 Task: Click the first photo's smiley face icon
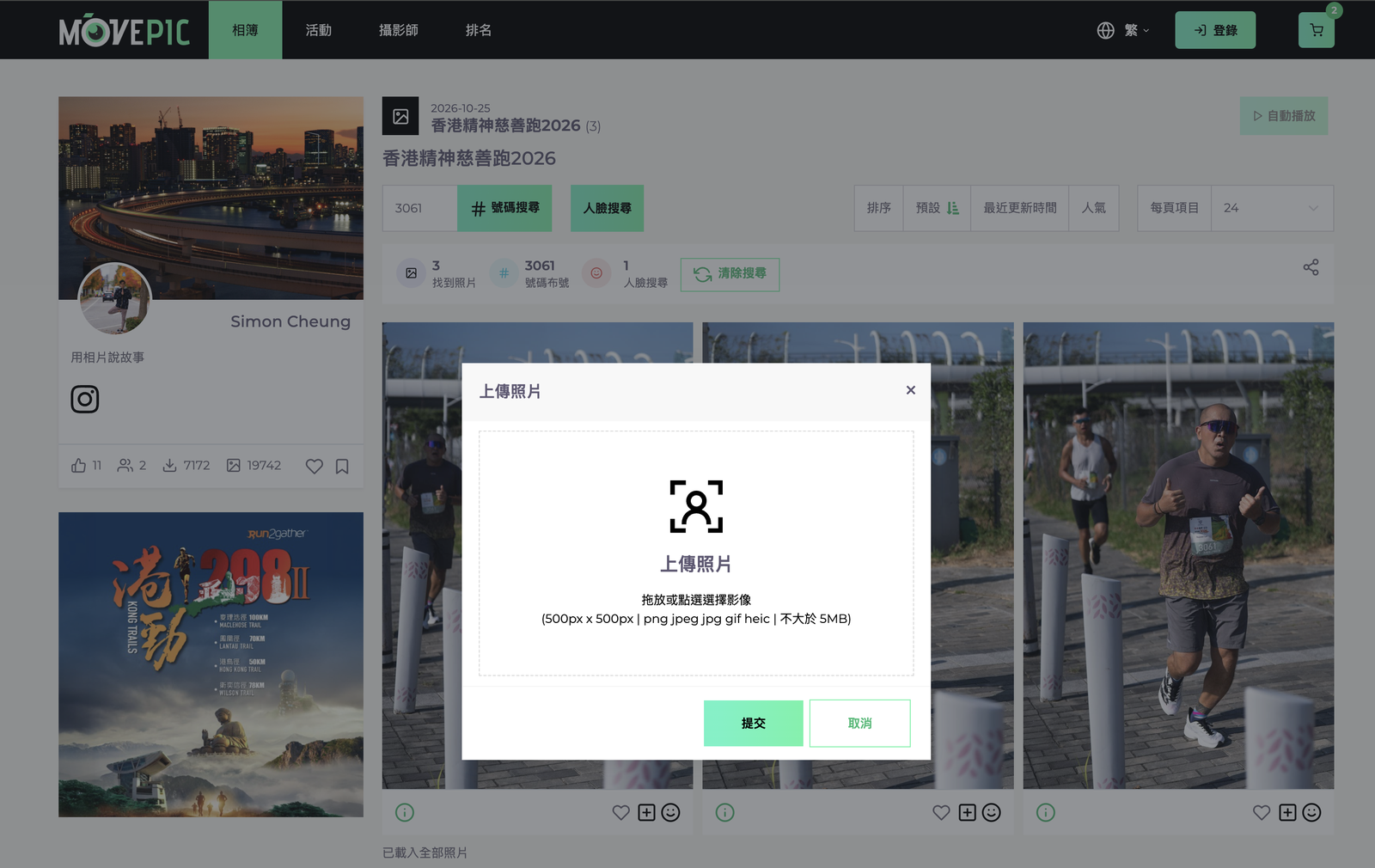click(671, 812)
